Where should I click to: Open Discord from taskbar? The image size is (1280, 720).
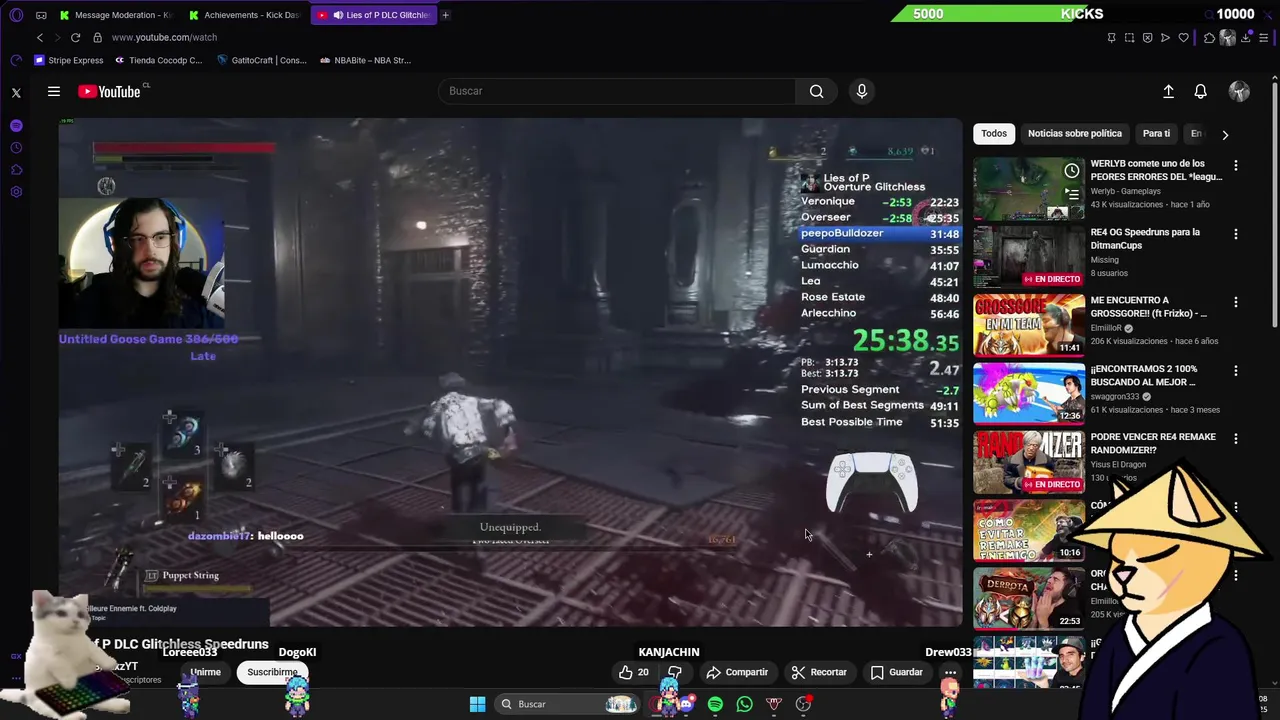pyautogui.click(x=686, y=704)
